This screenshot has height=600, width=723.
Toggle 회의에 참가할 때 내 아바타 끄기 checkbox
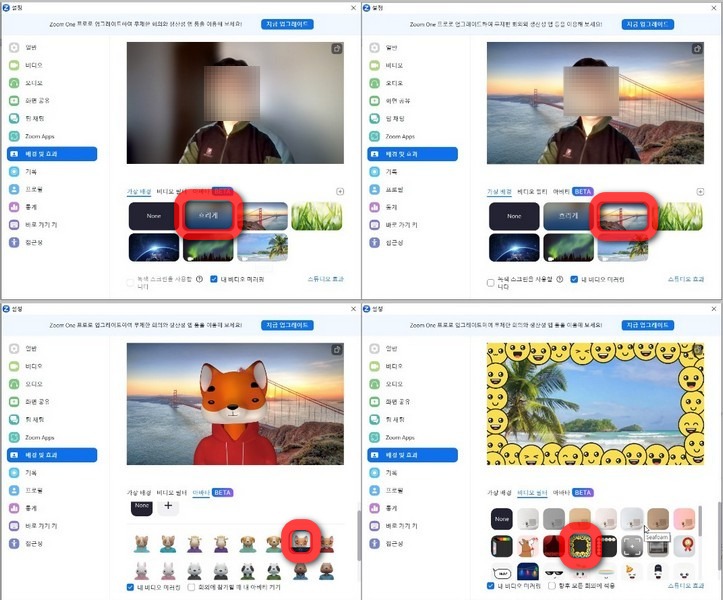tap(191, 587)
